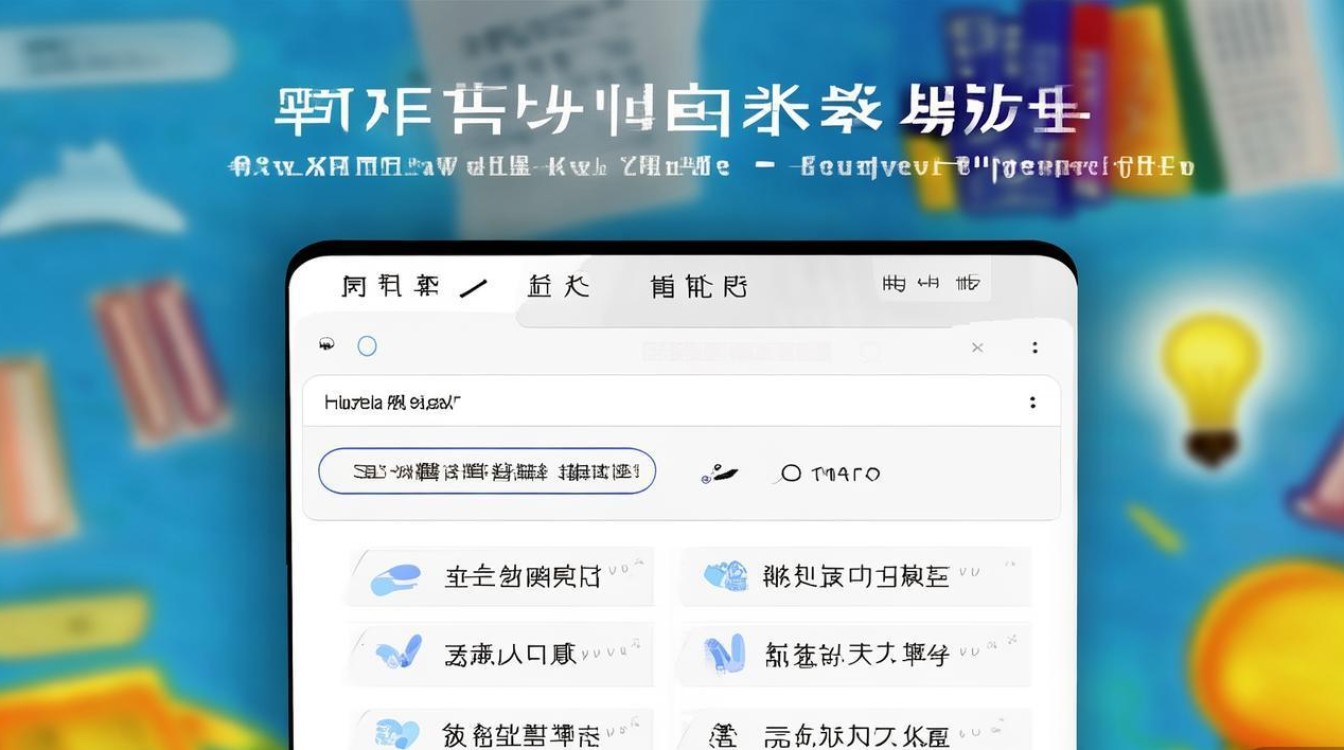The width and height of the screenshot is (1344, 750).
Task: Select the three-character tab before the gray button
Action: (698, 287)
